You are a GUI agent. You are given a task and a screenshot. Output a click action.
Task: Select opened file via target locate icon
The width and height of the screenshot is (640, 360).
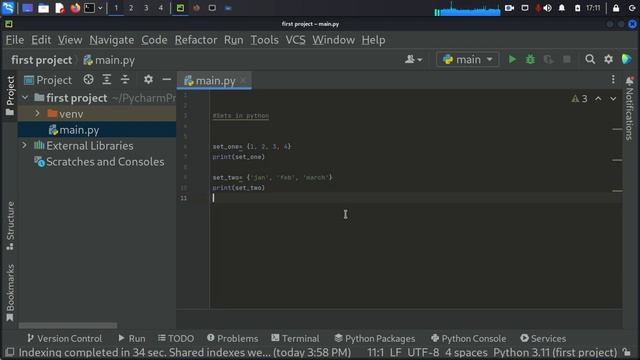88,80
